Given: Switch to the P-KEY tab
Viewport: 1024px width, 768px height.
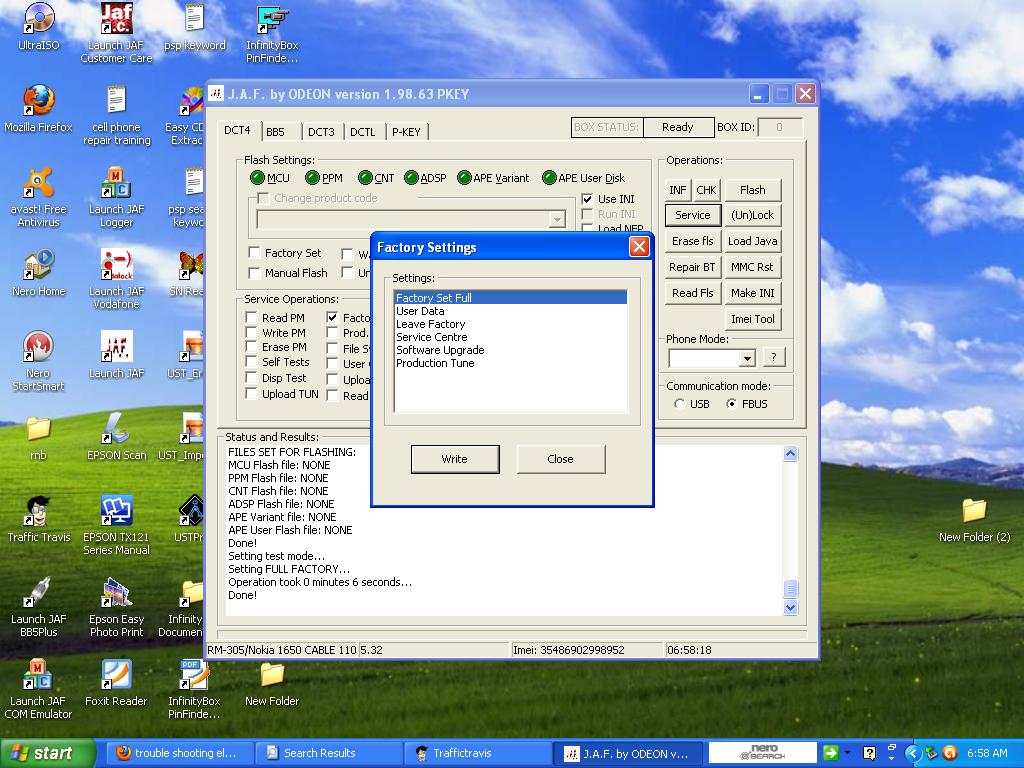Looking at the screenshot, I should coord(406,131).
